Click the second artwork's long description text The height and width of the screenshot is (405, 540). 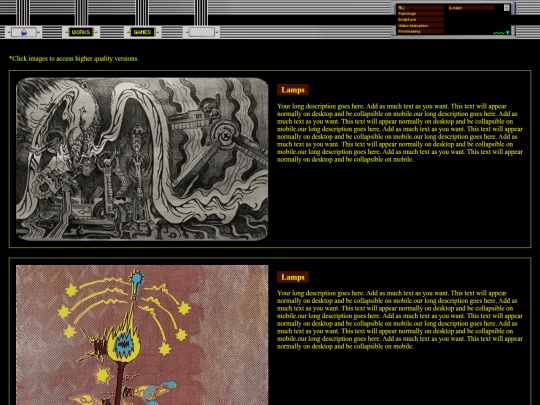(400, 320)
